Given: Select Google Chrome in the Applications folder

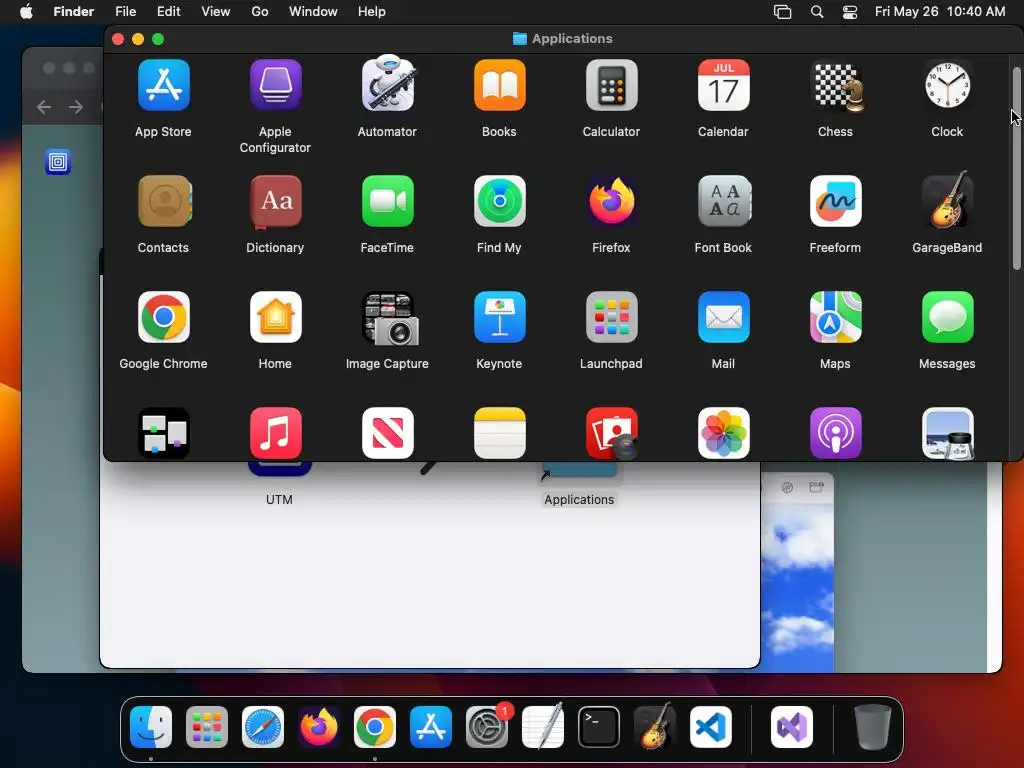Looking at the screenshot, I should pos(164,317).
